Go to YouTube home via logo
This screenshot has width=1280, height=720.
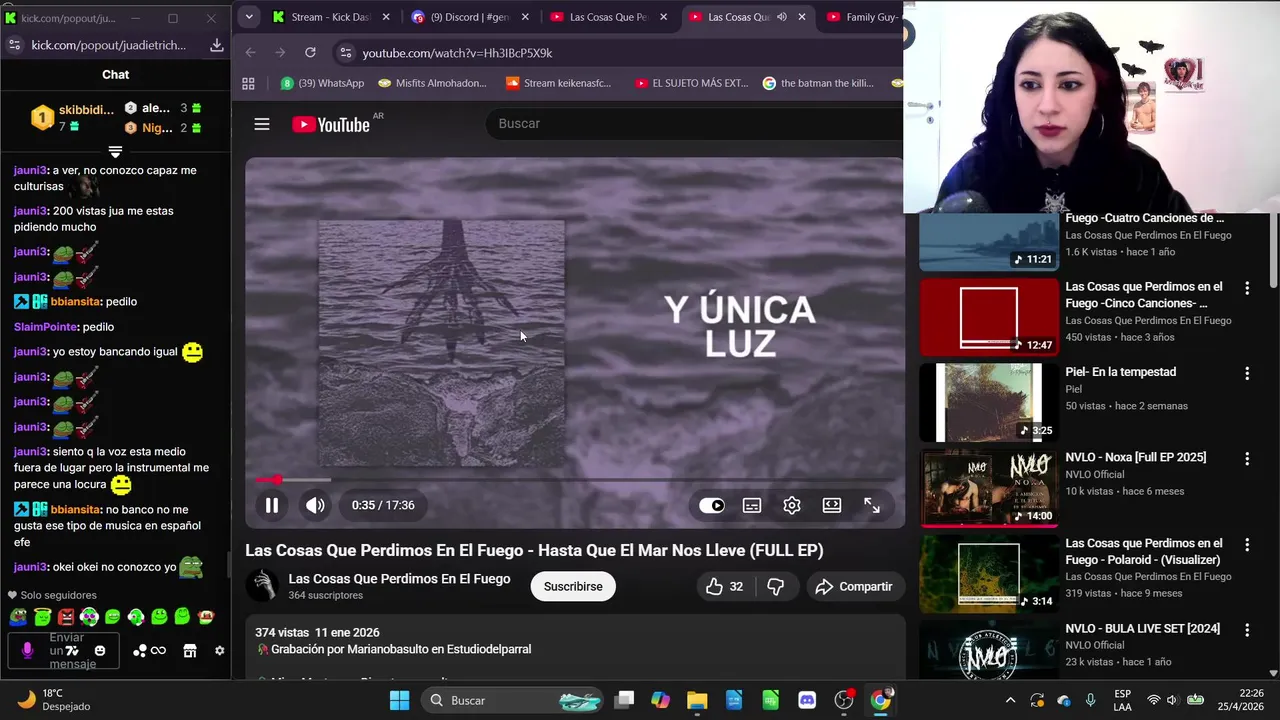[x=331, y=124]
